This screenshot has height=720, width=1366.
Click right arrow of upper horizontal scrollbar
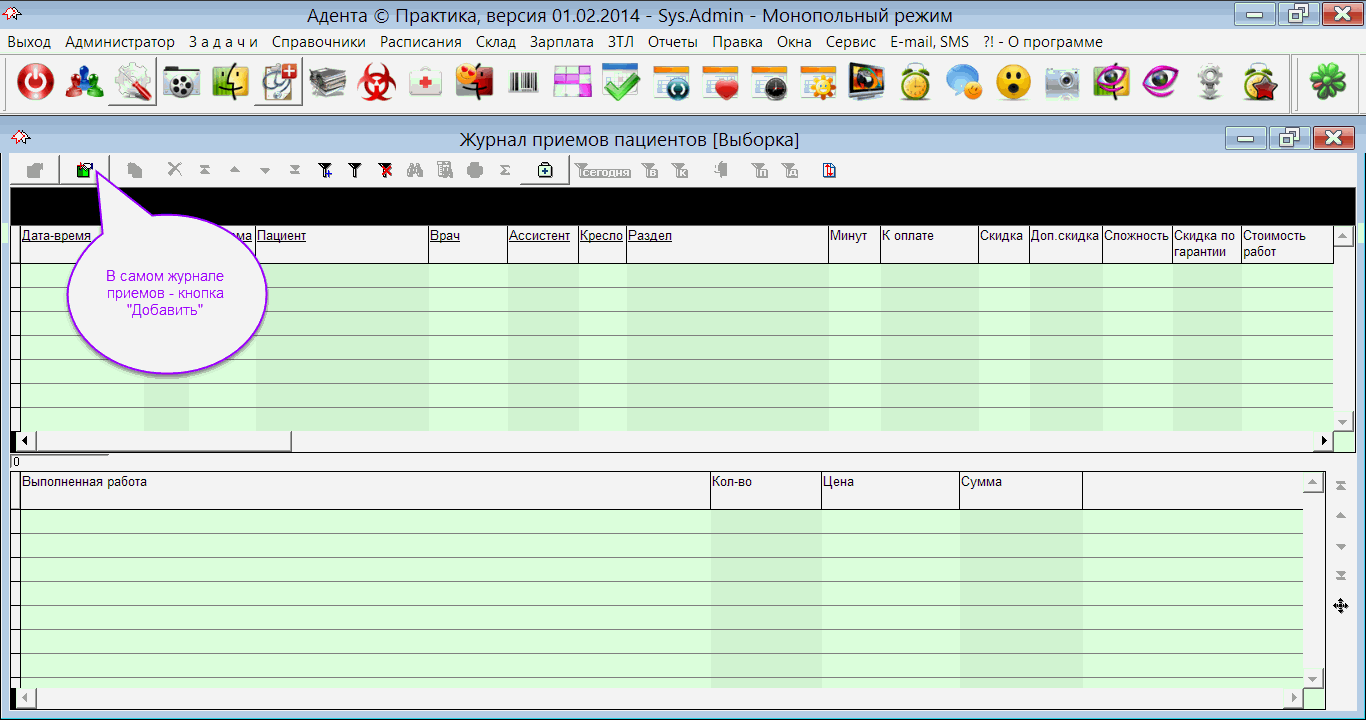[x=1325, y=441]
